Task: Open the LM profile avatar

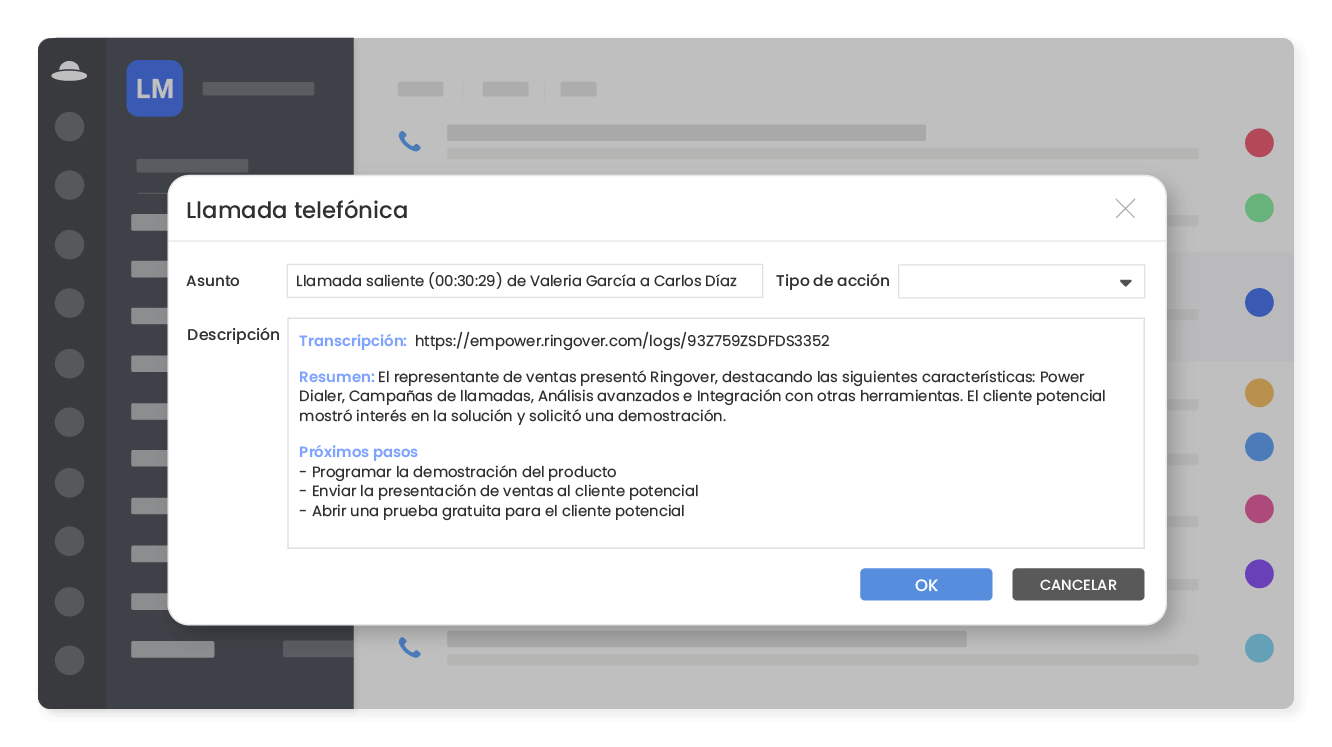Action: point(154,88)
